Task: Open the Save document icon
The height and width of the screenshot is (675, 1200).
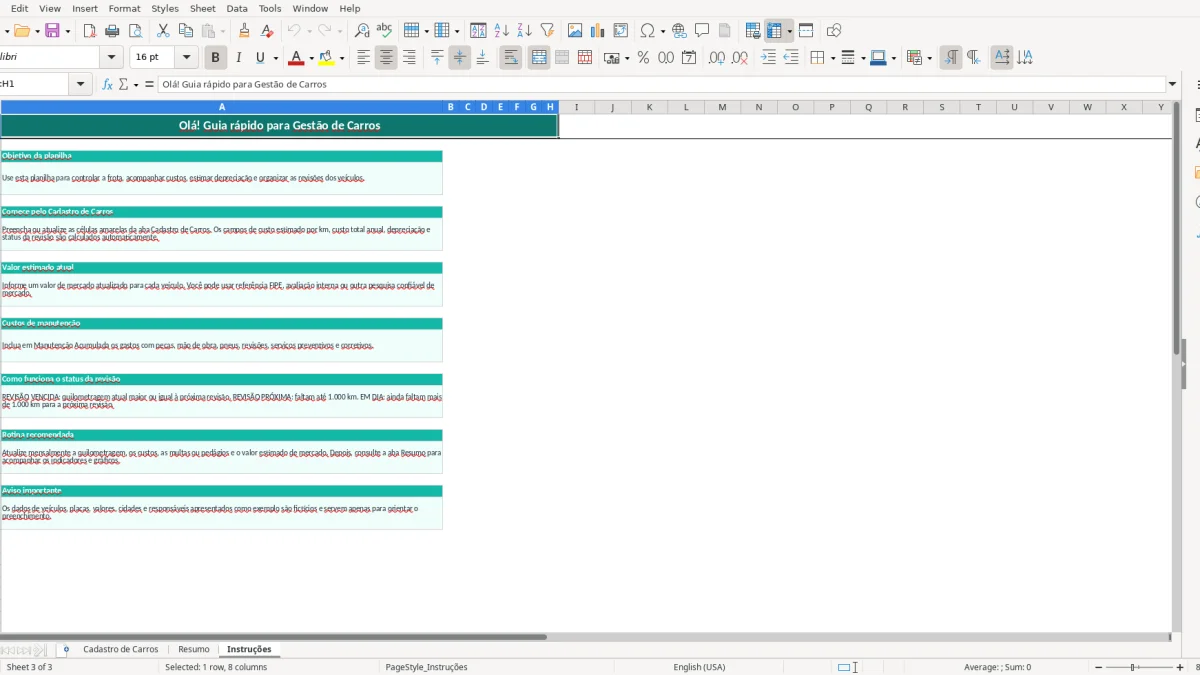Action: coord(52,31)
